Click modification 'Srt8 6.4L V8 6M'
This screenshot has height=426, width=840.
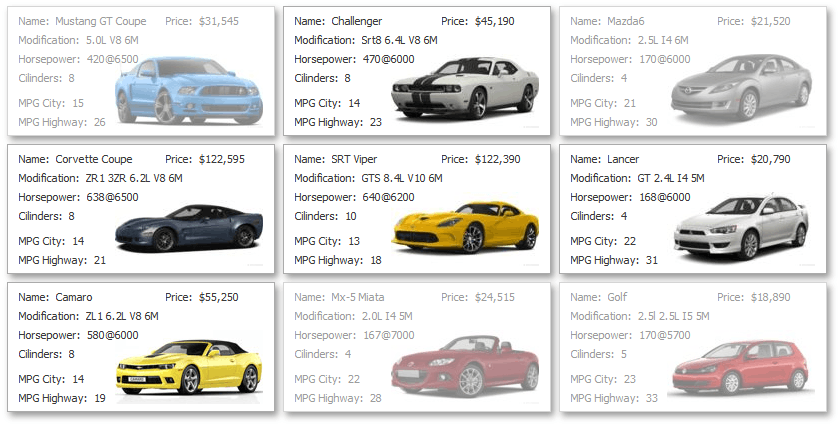[399, 40]
